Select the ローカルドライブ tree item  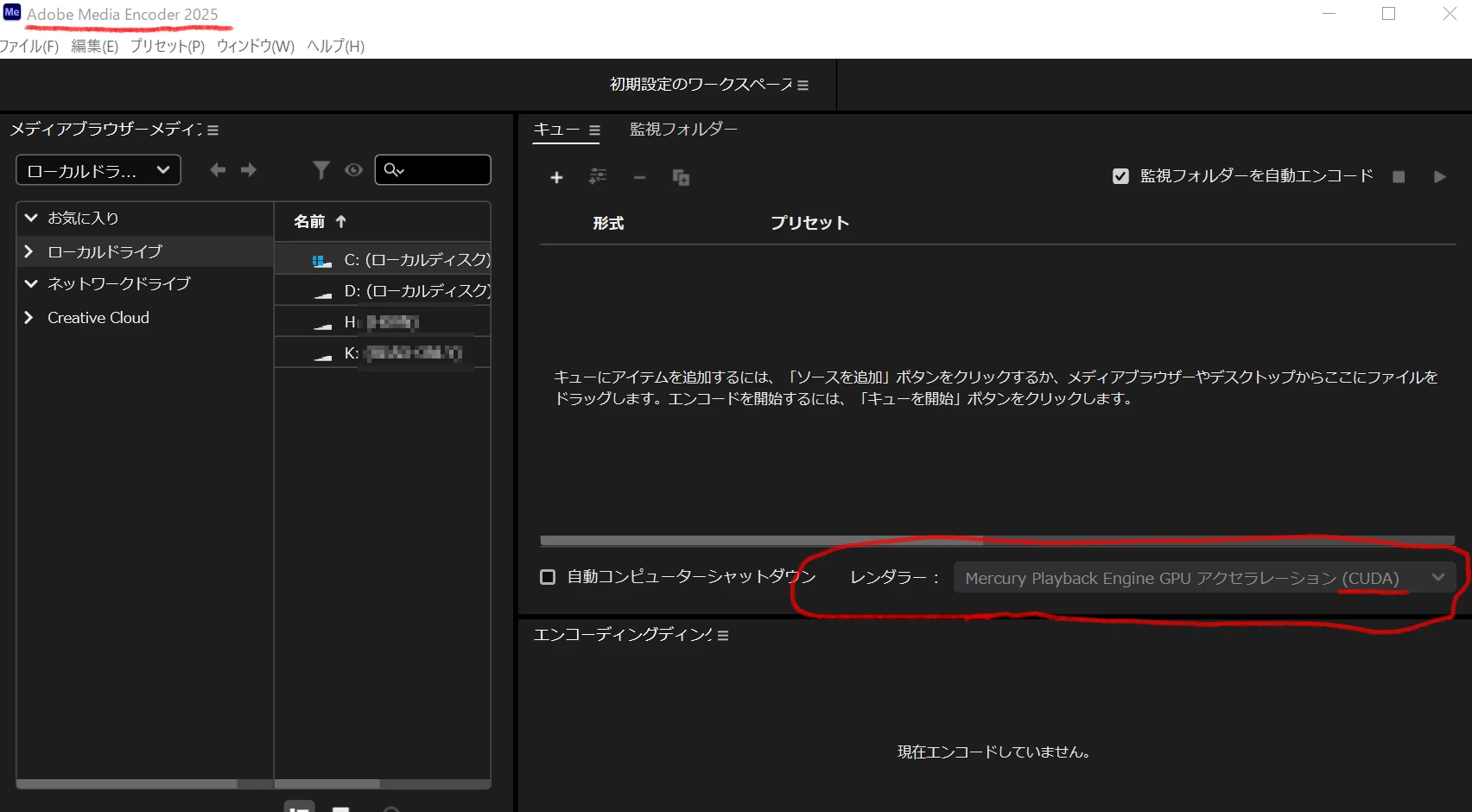click(105, 251)
